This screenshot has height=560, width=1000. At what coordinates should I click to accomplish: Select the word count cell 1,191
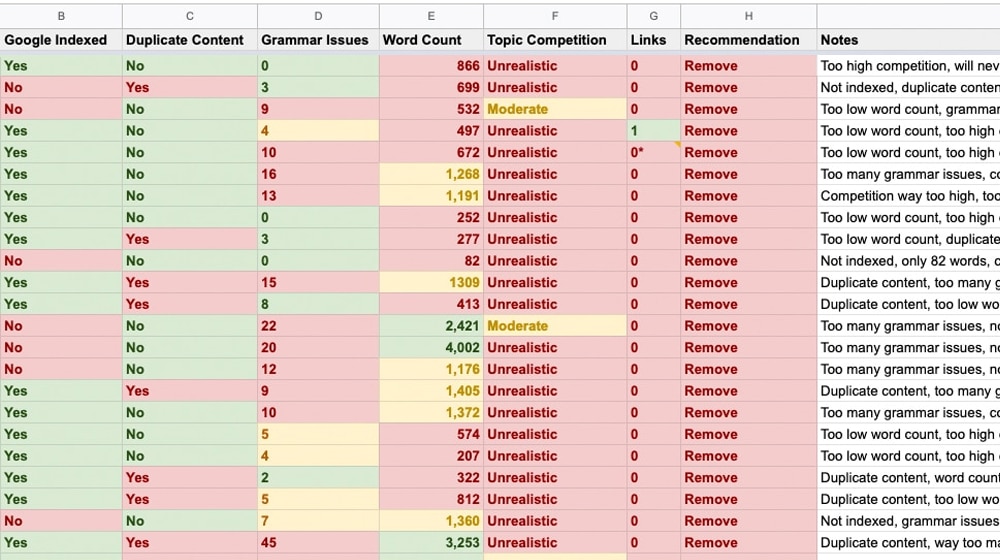(431, 196)
